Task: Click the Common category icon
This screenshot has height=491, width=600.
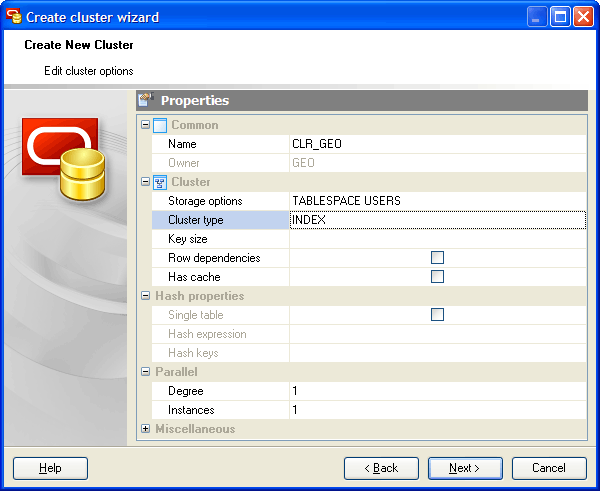Action: [160, 125]
